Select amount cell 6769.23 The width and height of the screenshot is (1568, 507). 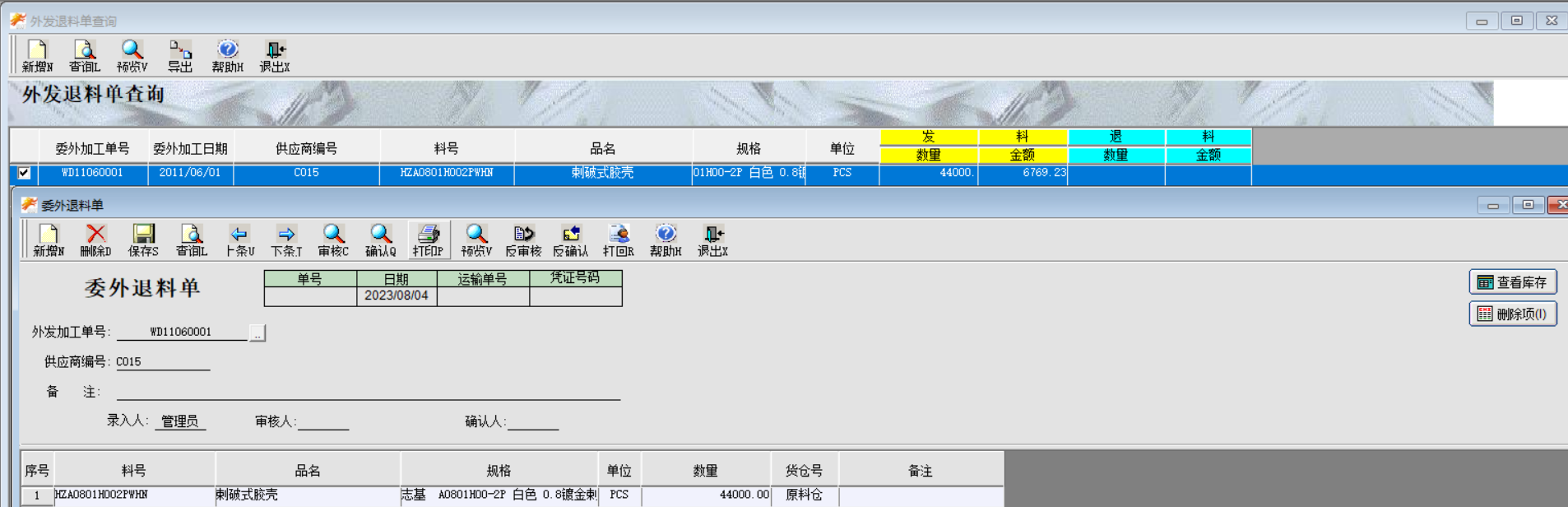1023,173
